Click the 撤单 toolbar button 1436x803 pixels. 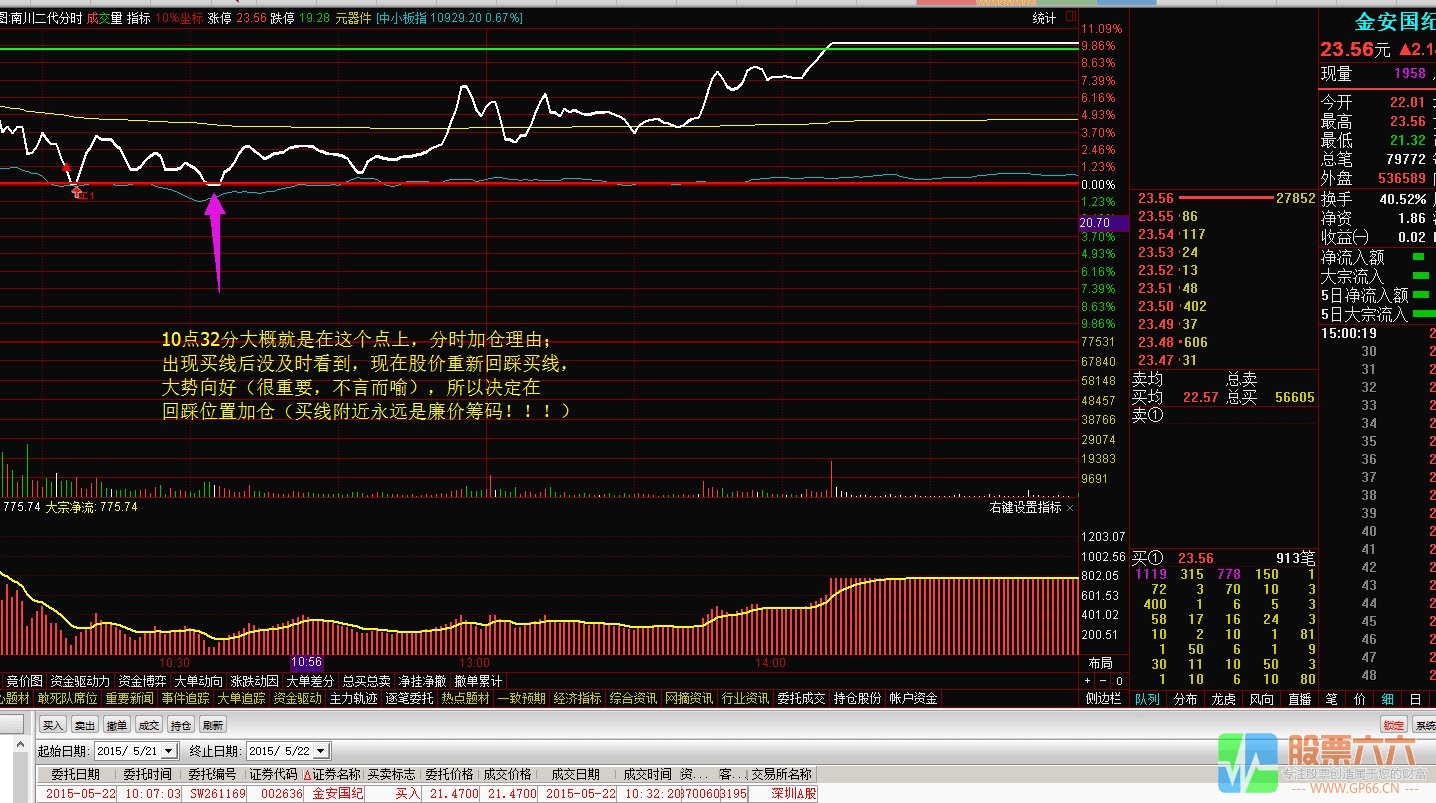tap(117, 725)
